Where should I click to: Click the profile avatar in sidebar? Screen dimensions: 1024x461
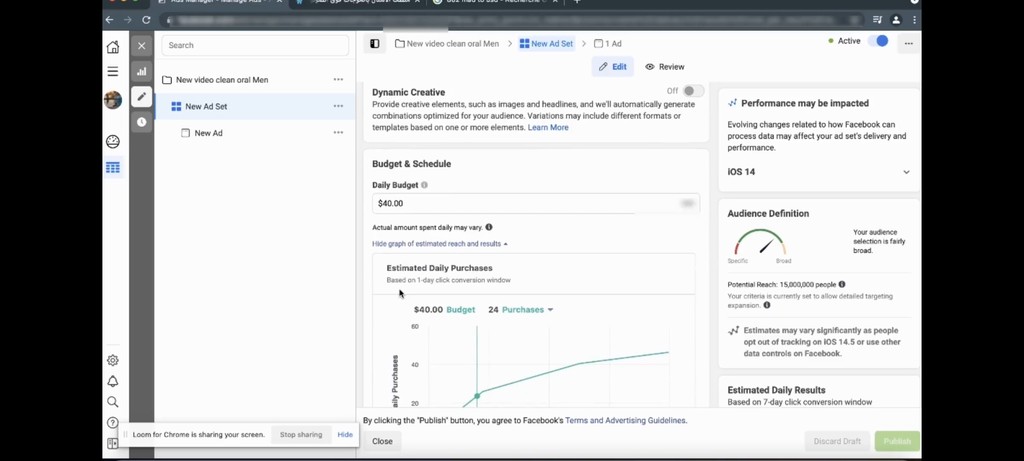tap(113, 100)
